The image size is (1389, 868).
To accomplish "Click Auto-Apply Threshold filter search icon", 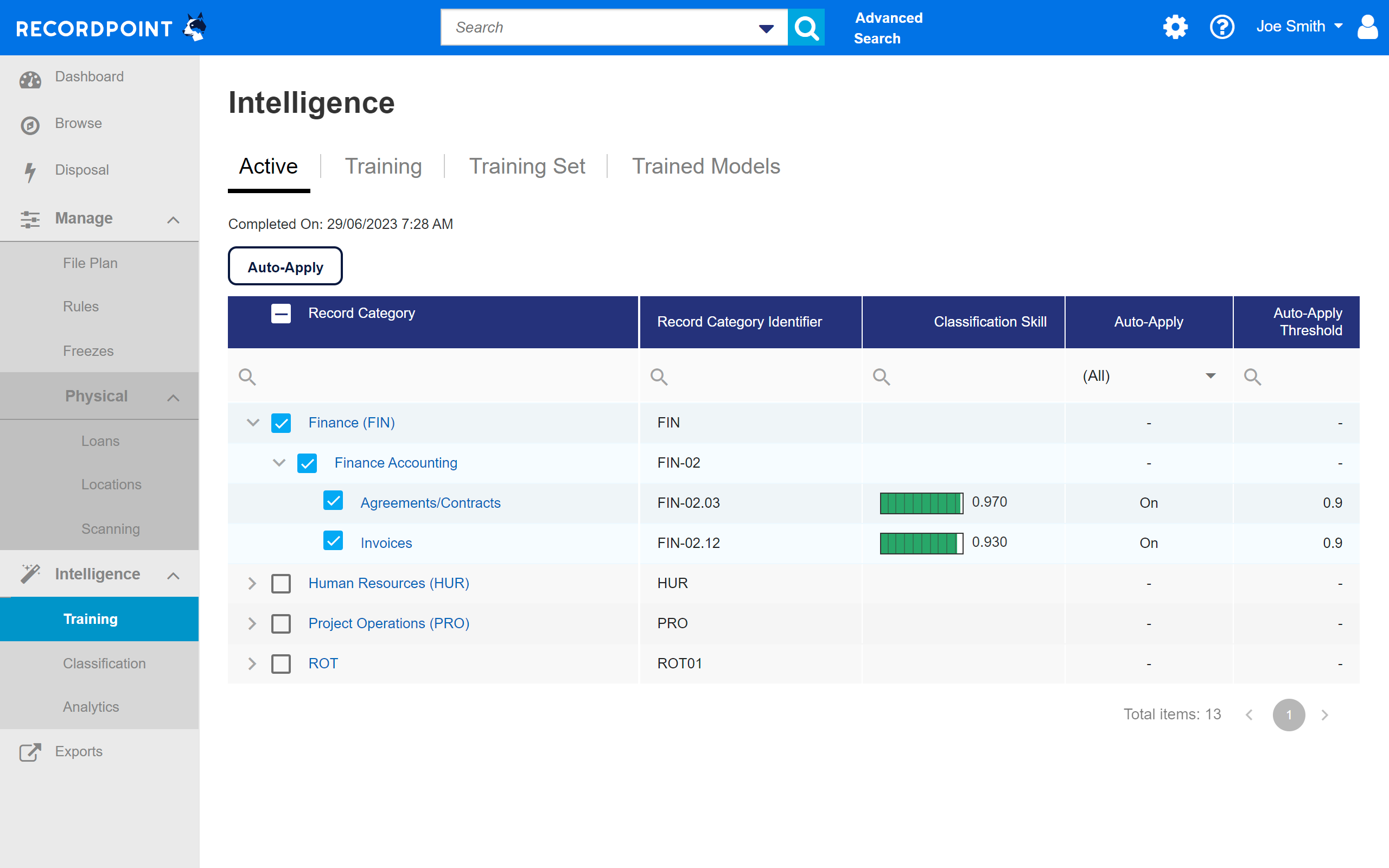I will (x=1252, y=377).
